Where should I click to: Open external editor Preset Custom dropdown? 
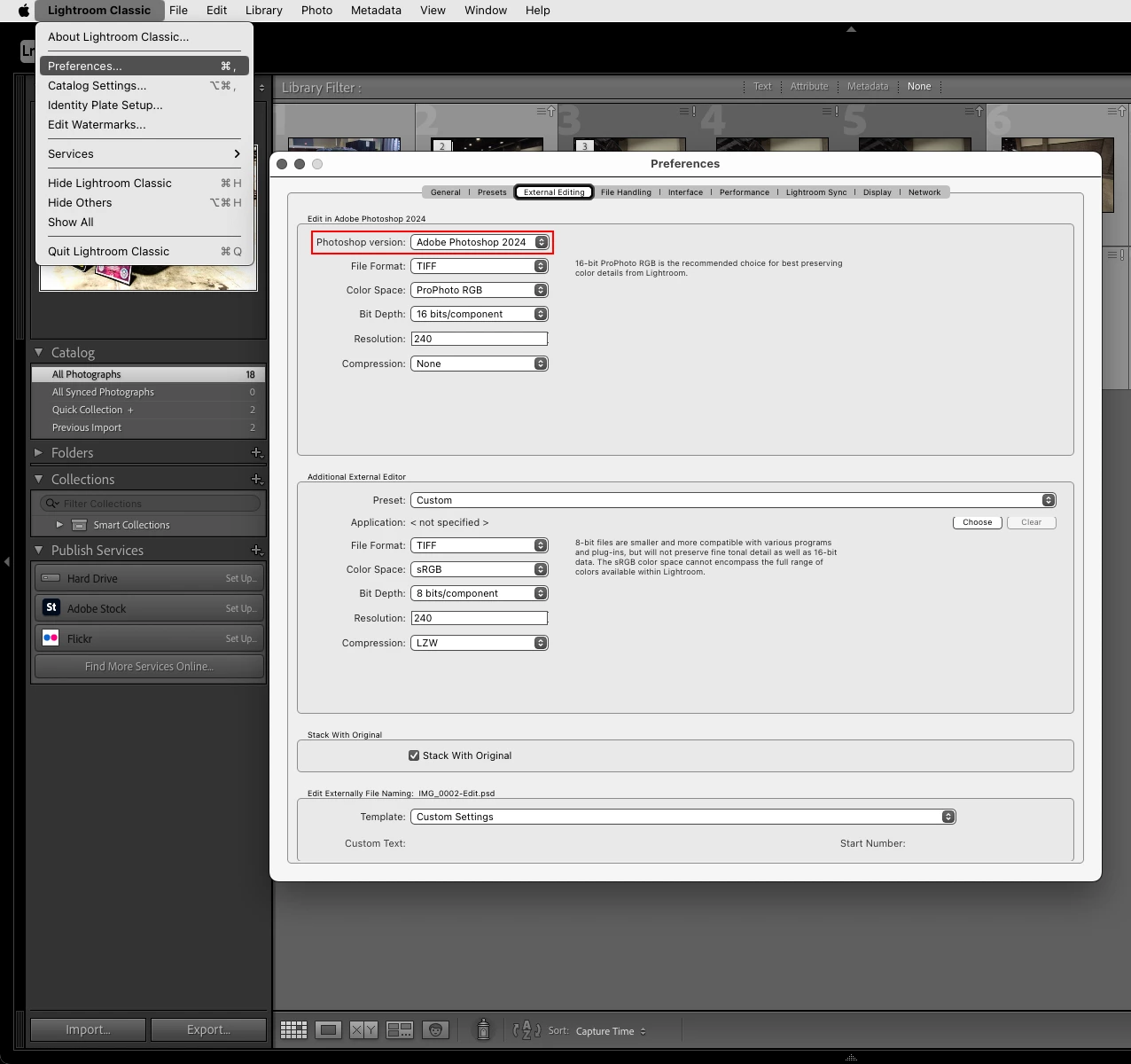733,500
